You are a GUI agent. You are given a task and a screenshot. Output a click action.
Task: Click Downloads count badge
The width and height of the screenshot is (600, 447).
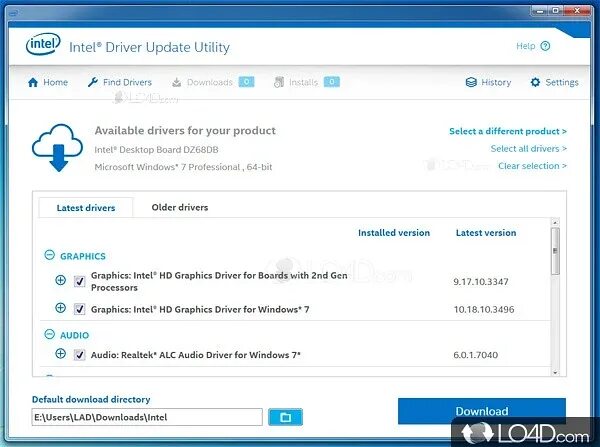point(246,82)
